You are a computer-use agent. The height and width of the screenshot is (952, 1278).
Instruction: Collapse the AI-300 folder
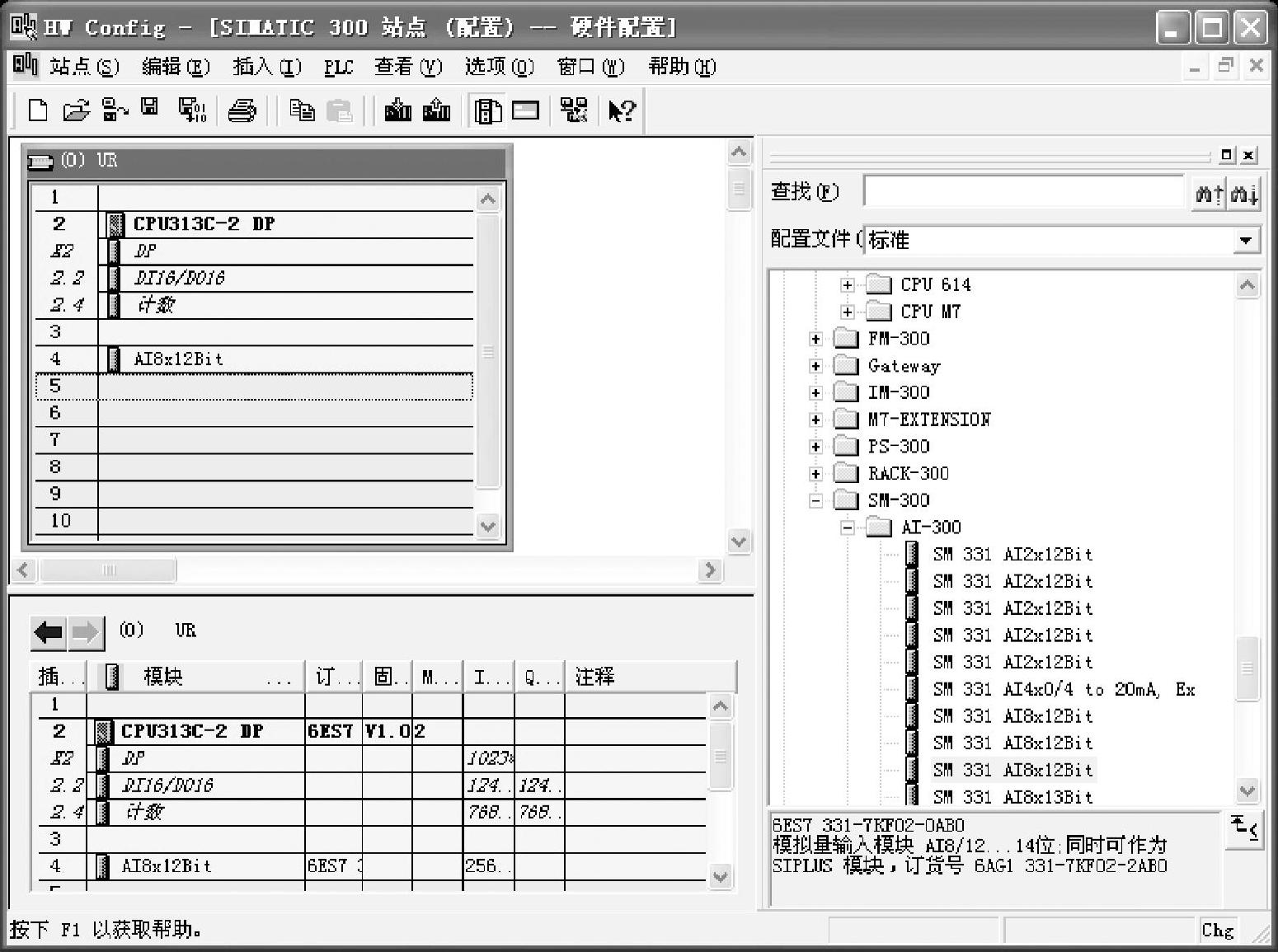847,528
